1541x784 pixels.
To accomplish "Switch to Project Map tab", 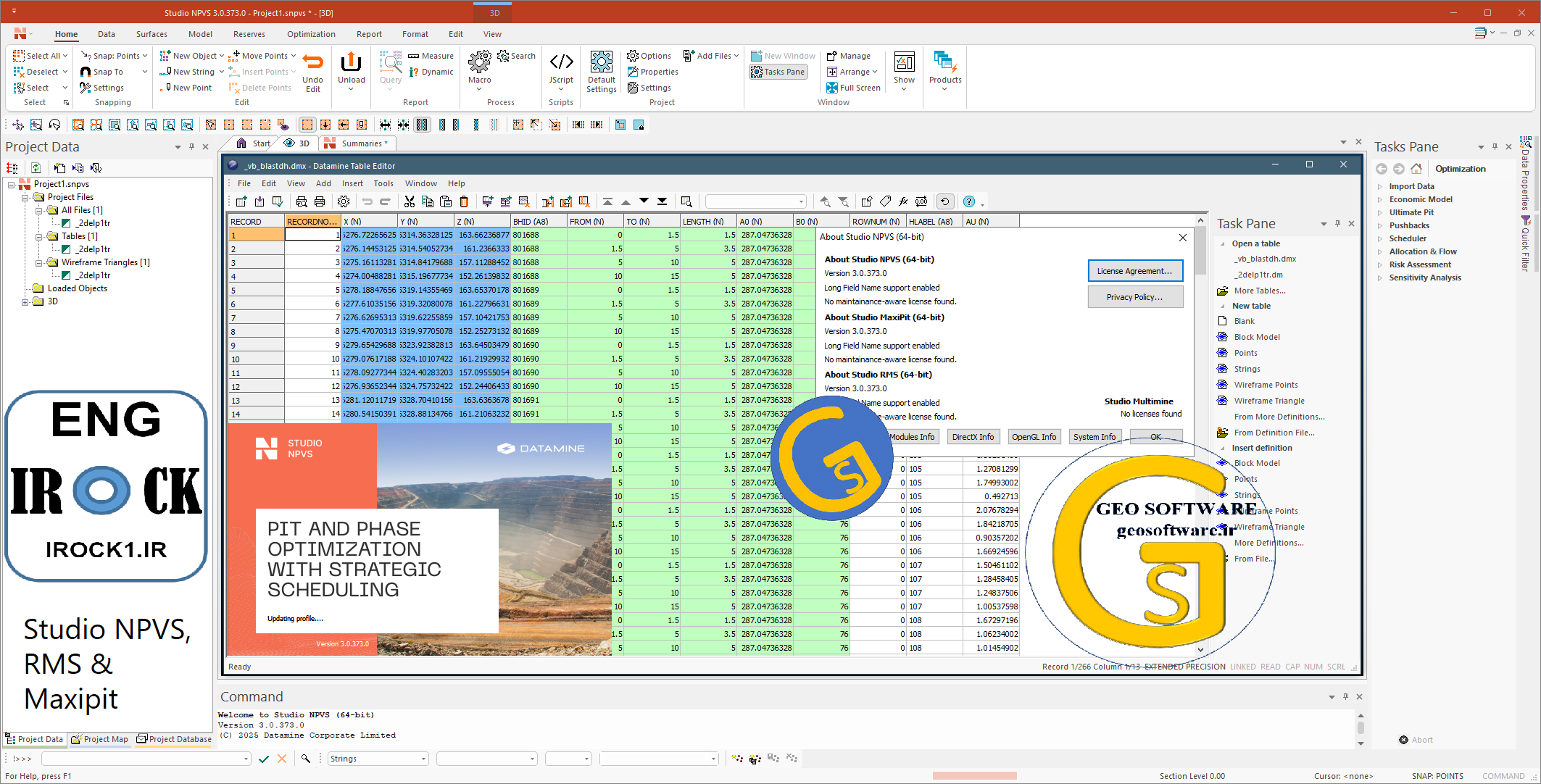I will [101, 739].
